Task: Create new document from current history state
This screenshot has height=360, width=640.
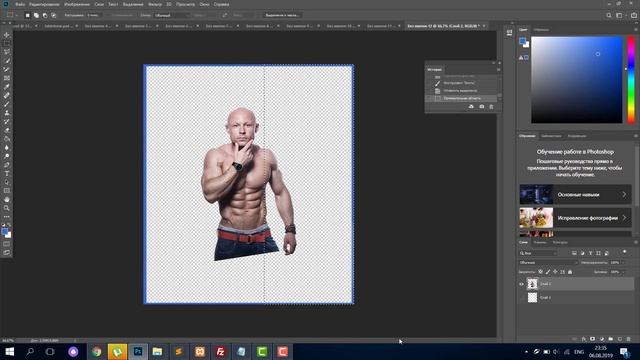Action: coord(471,107)
